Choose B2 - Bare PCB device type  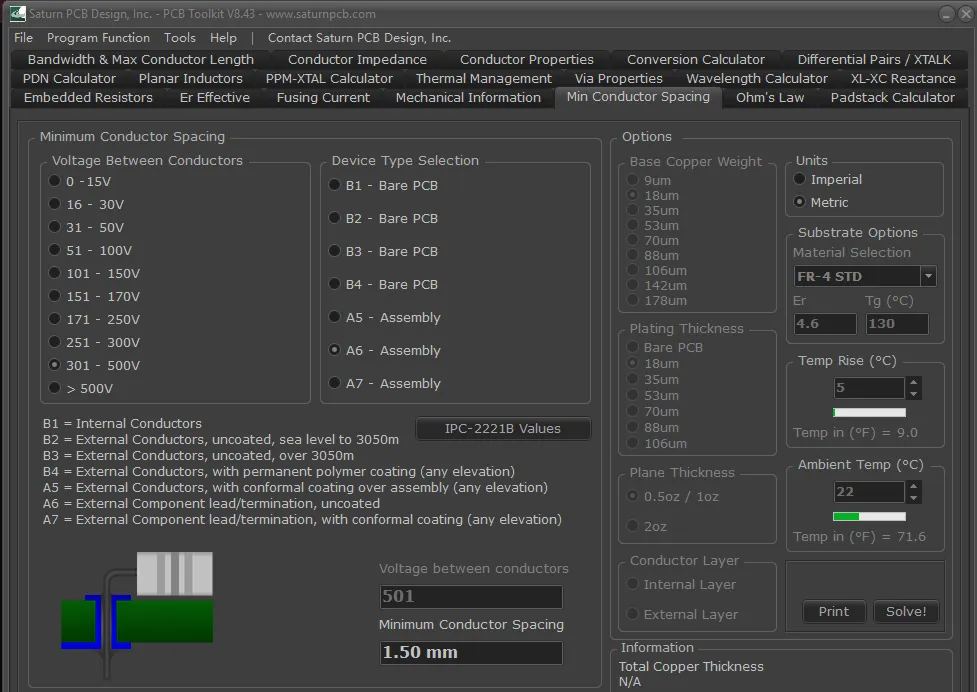coord(383,219)
